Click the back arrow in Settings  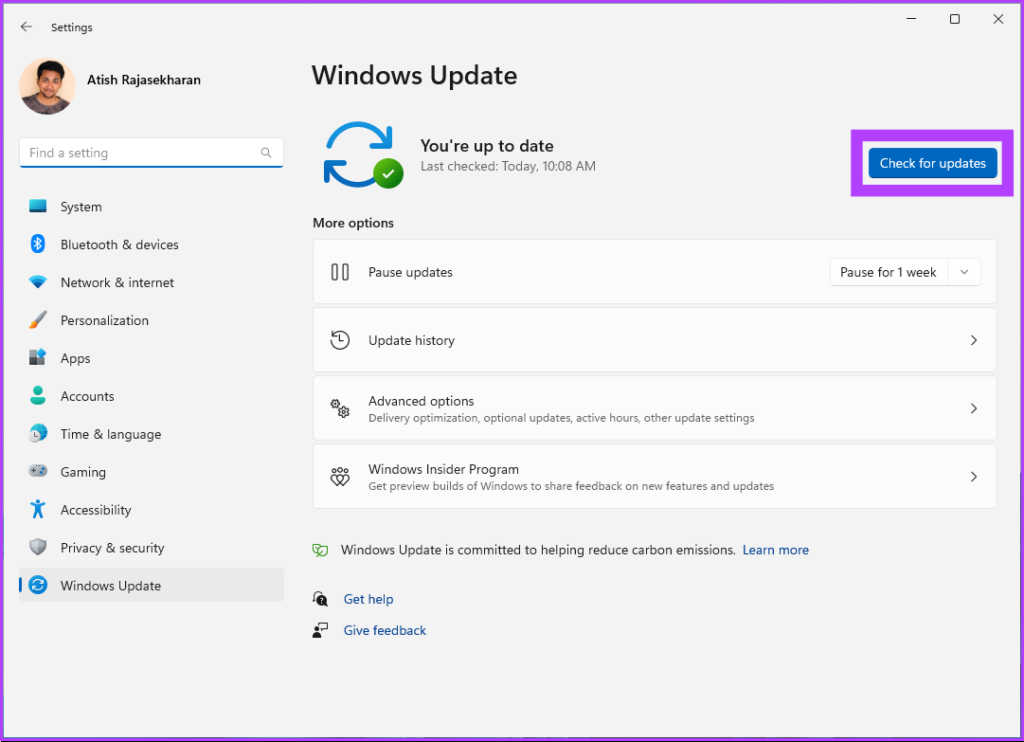[26, 27]
